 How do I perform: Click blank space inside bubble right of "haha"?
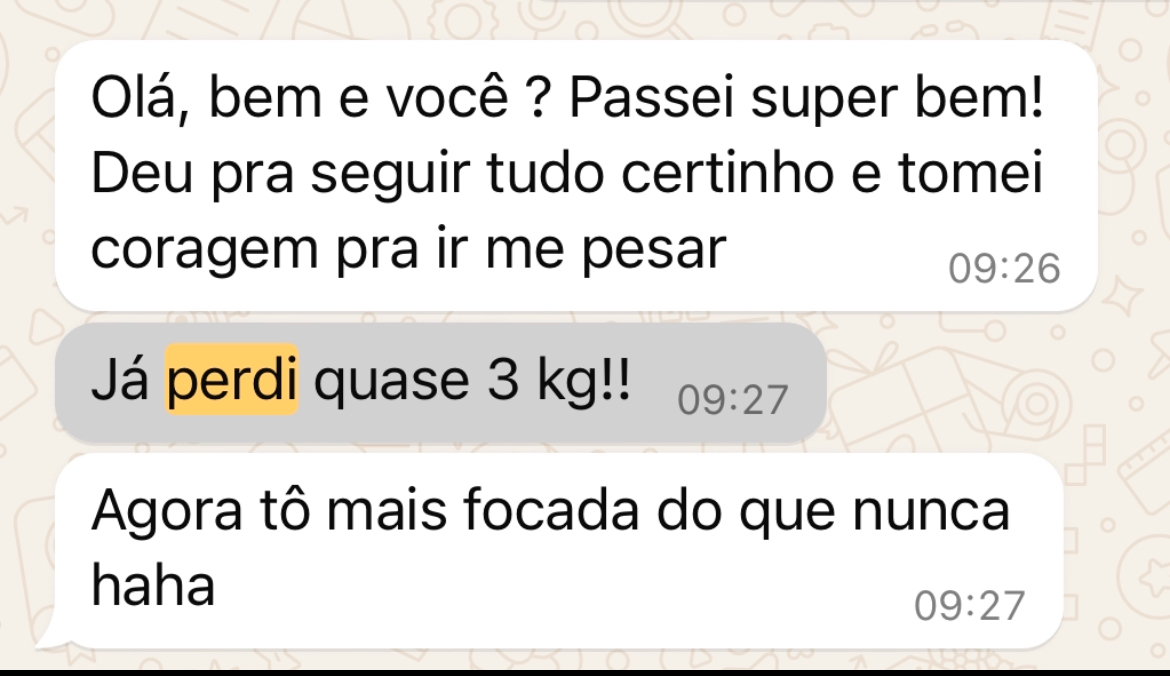coord(560,589)
